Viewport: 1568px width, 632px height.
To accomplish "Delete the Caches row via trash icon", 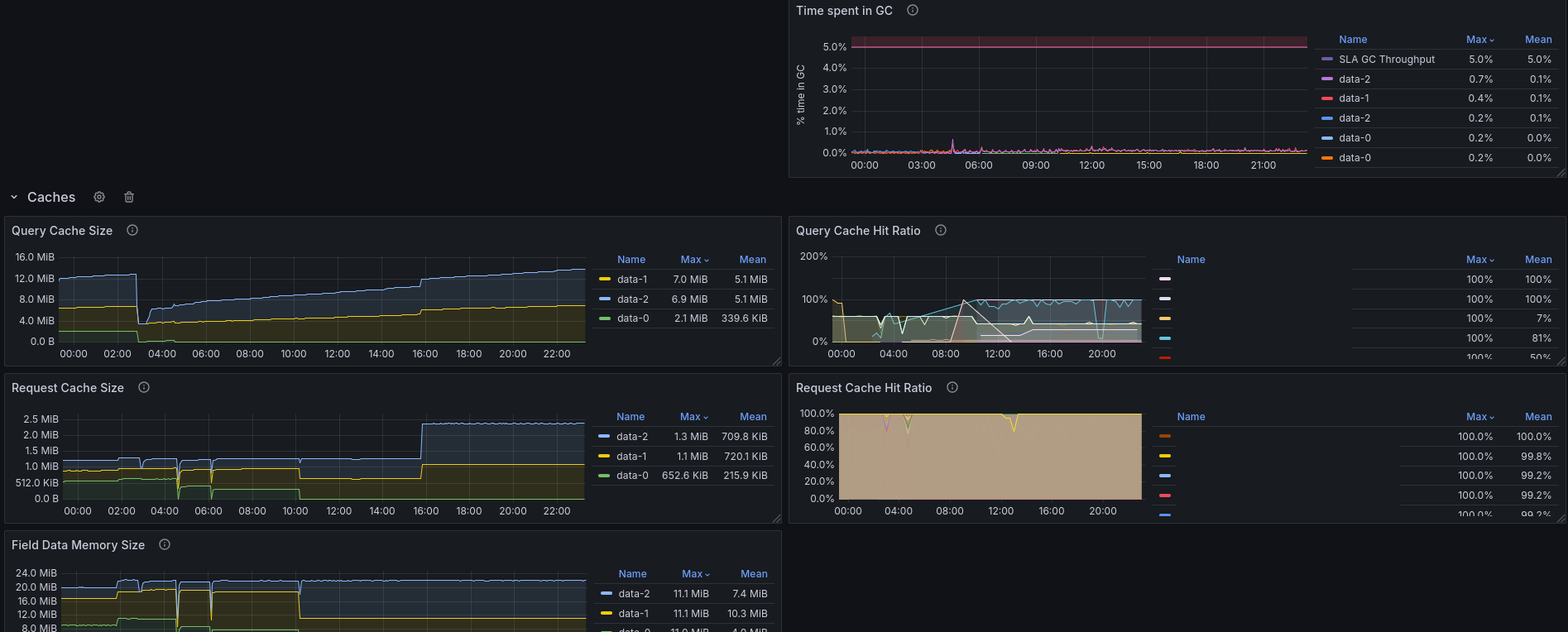I will (129, 197).
